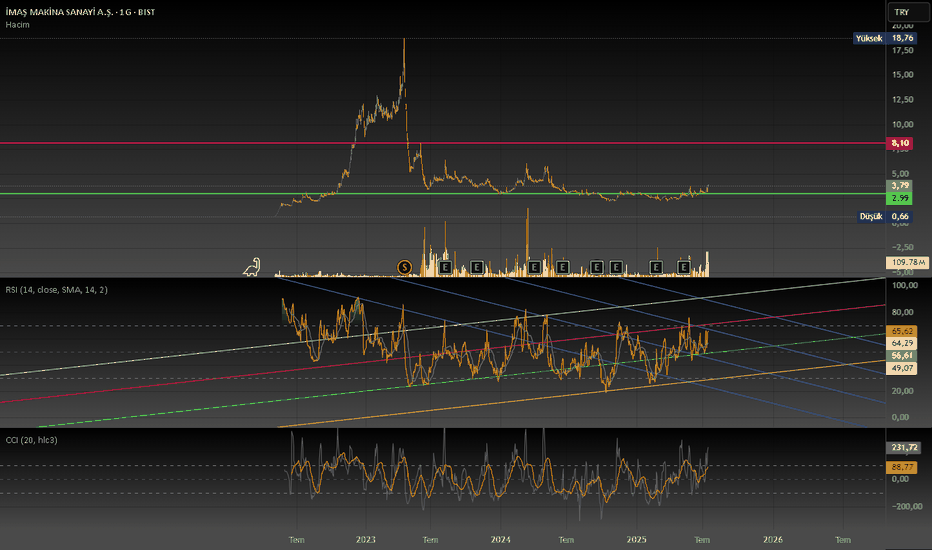Click the 3,79 current price label

pos(900,186)
